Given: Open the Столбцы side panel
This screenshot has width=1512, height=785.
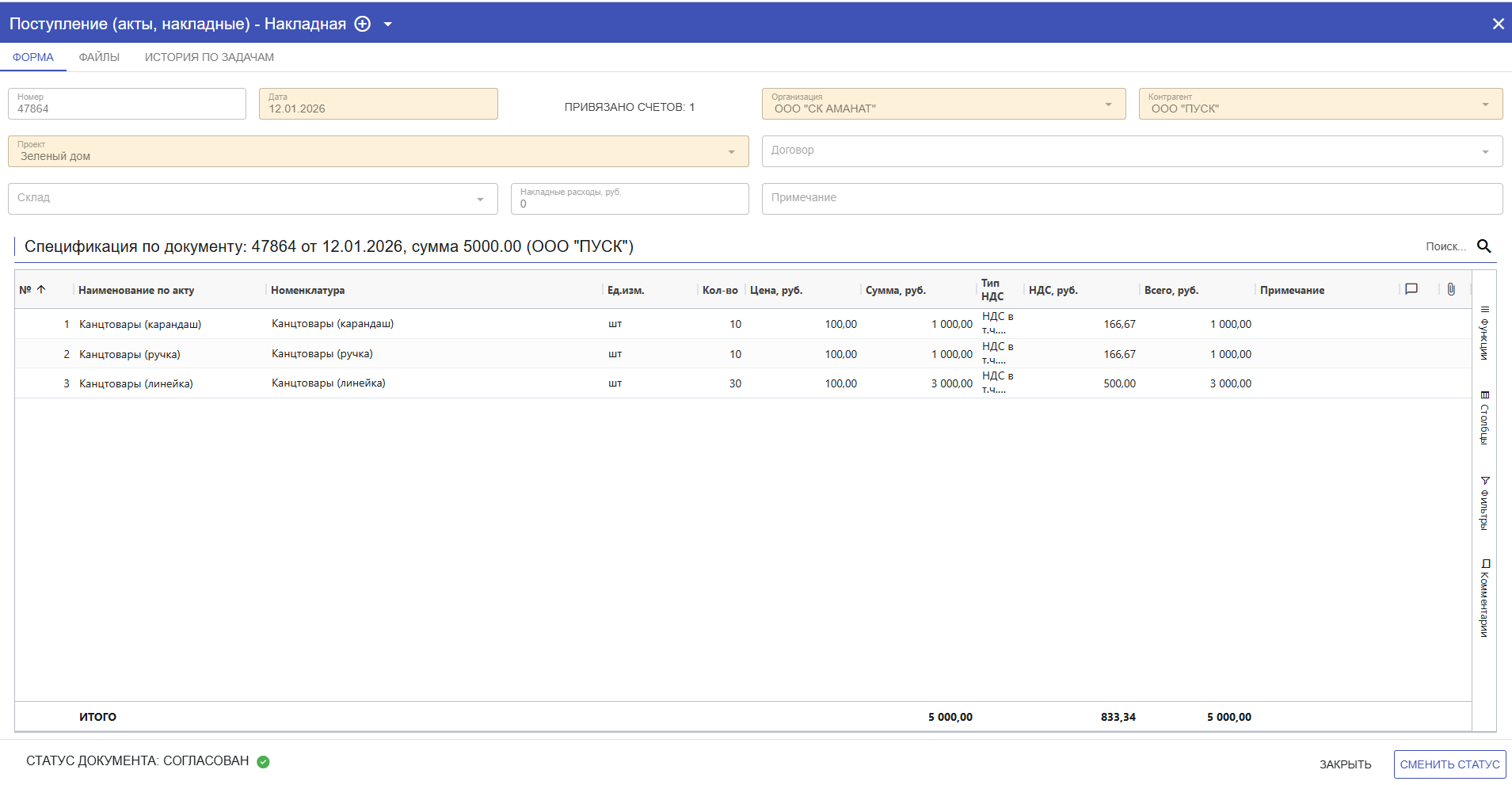Looking at the screenshot, I should [1484, 417].
